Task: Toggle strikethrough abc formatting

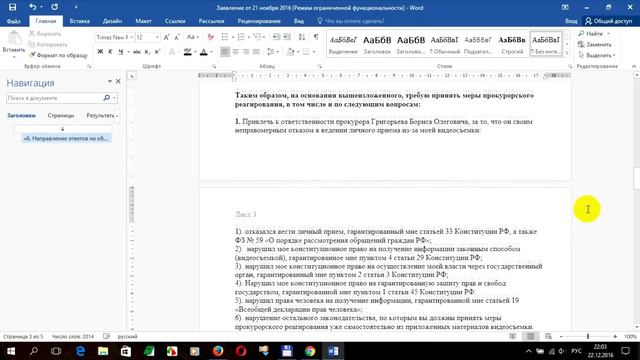Action: pos(137,52)
